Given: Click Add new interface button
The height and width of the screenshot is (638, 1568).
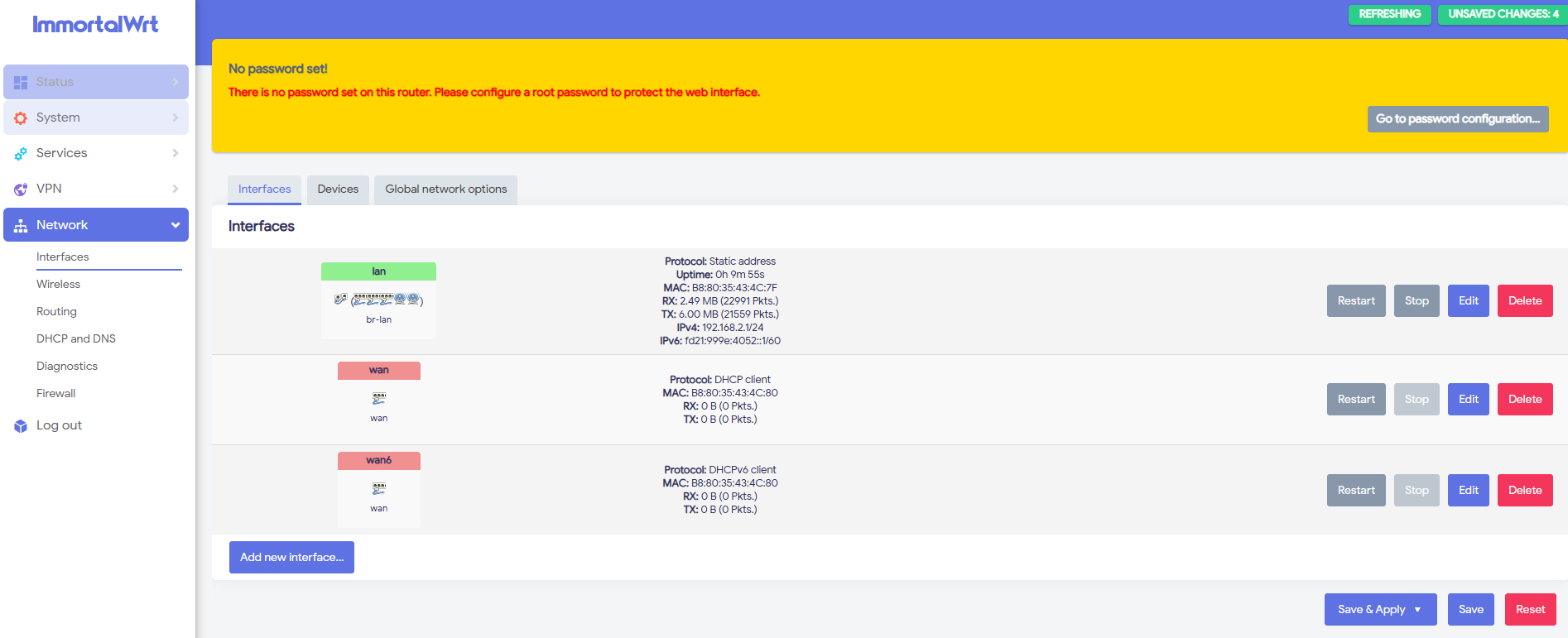Looking at the screenshot, I should (291, 557).
